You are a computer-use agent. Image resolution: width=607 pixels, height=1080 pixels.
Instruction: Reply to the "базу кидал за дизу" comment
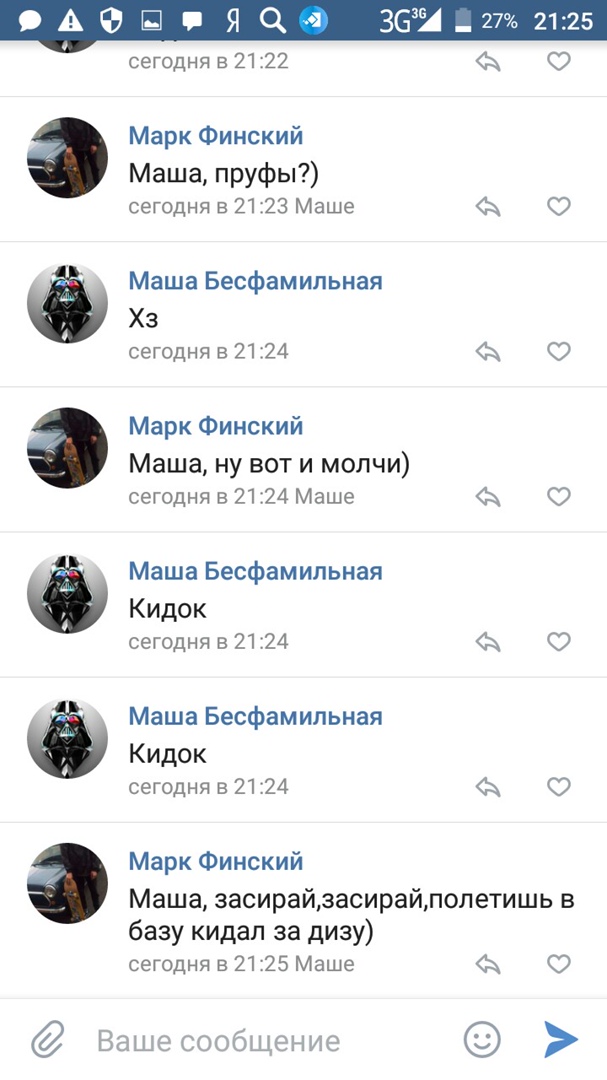point(487,964)
